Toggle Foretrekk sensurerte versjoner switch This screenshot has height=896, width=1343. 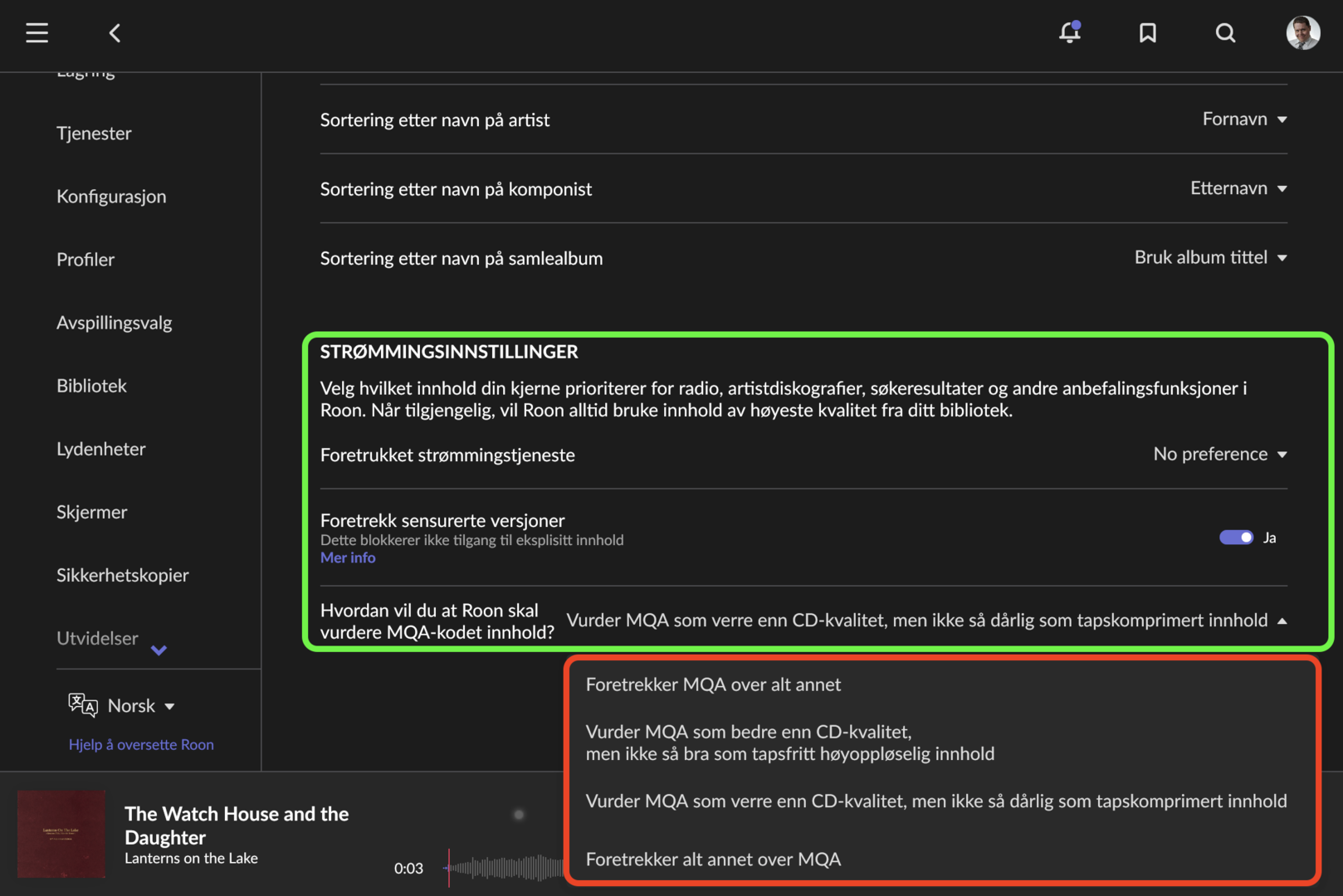pyautogui.click(x=1236, y=538)
